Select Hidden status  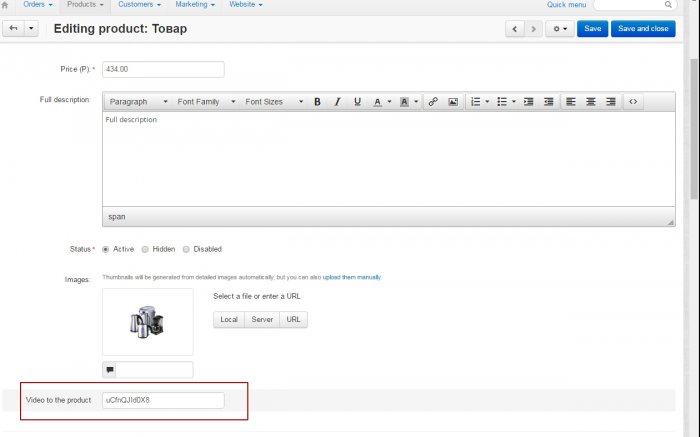coord(145,250)
